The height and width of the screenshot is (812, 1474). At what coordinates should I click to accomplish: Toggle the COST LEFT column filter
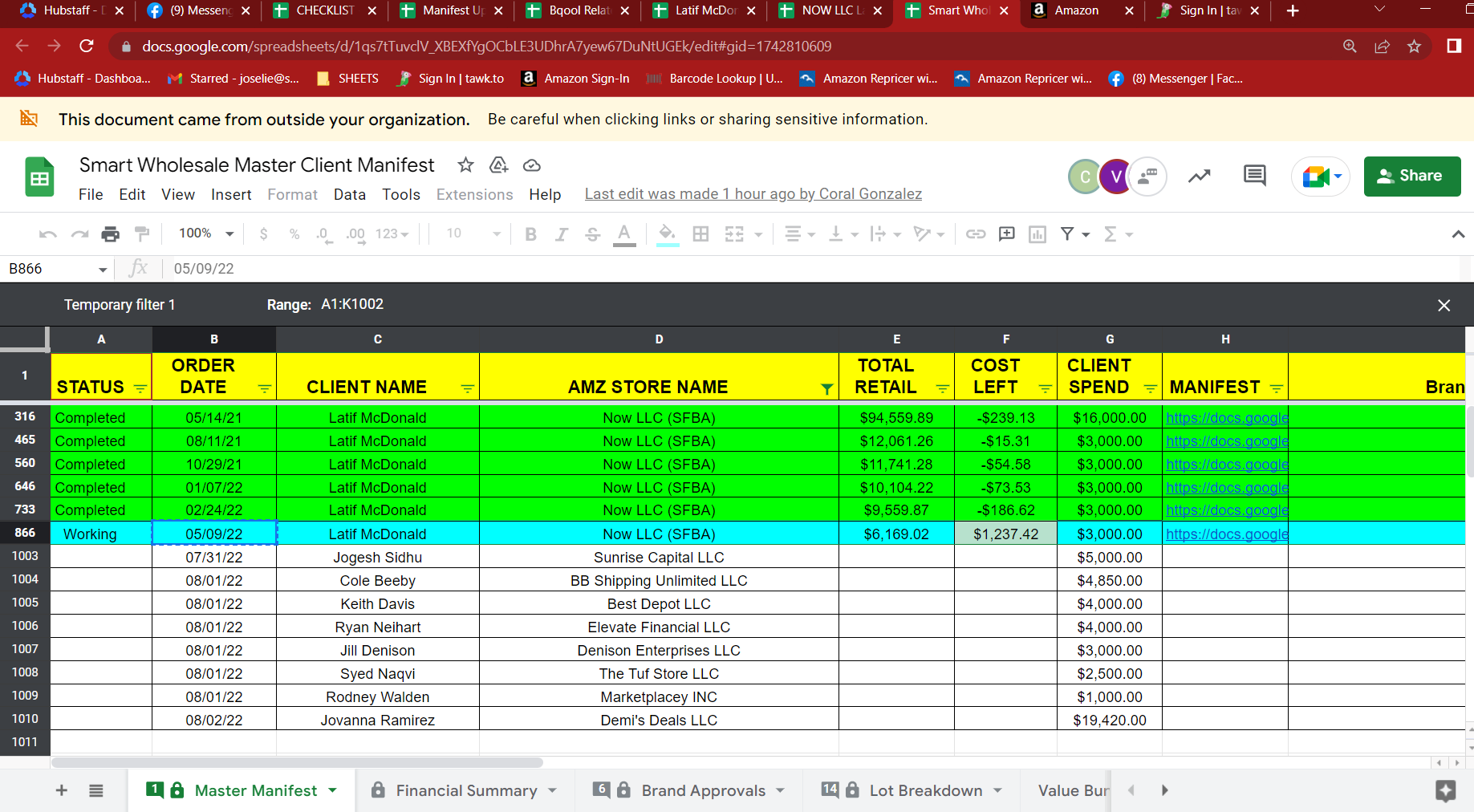(1046, 388)
